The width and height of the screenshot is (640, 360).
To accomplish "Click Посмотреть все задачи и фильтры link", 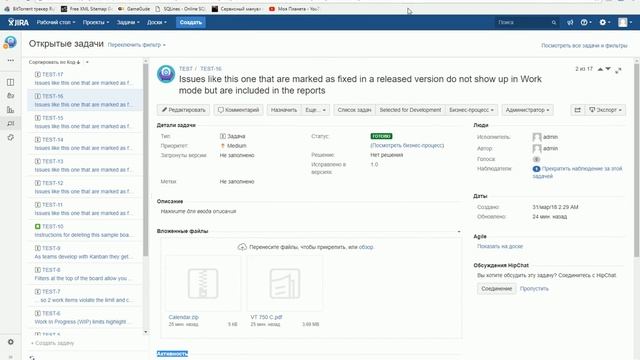I will [584, 46].
